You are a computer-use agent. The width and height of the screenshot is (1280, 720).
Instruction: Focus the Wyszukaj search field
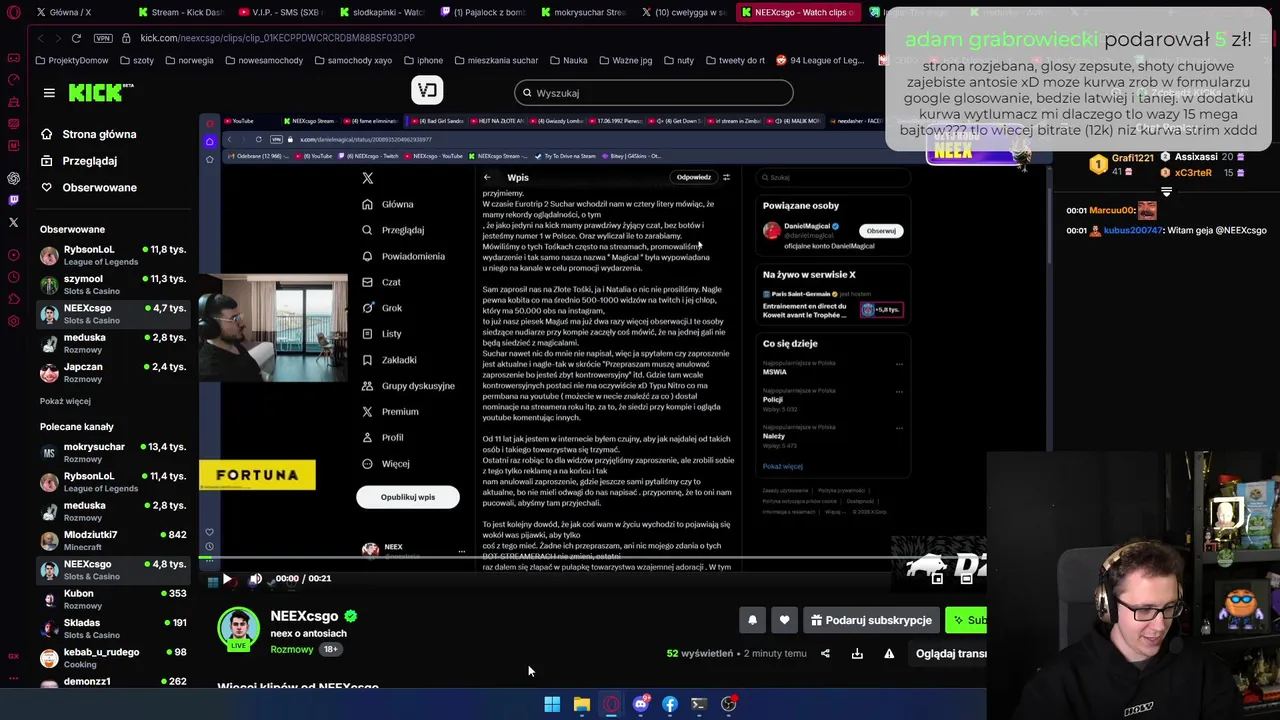[x=654, y=93]
